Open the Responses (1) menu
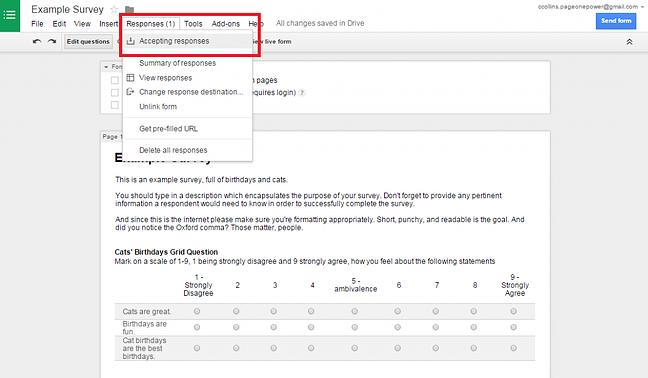 [x=150, y=24]
